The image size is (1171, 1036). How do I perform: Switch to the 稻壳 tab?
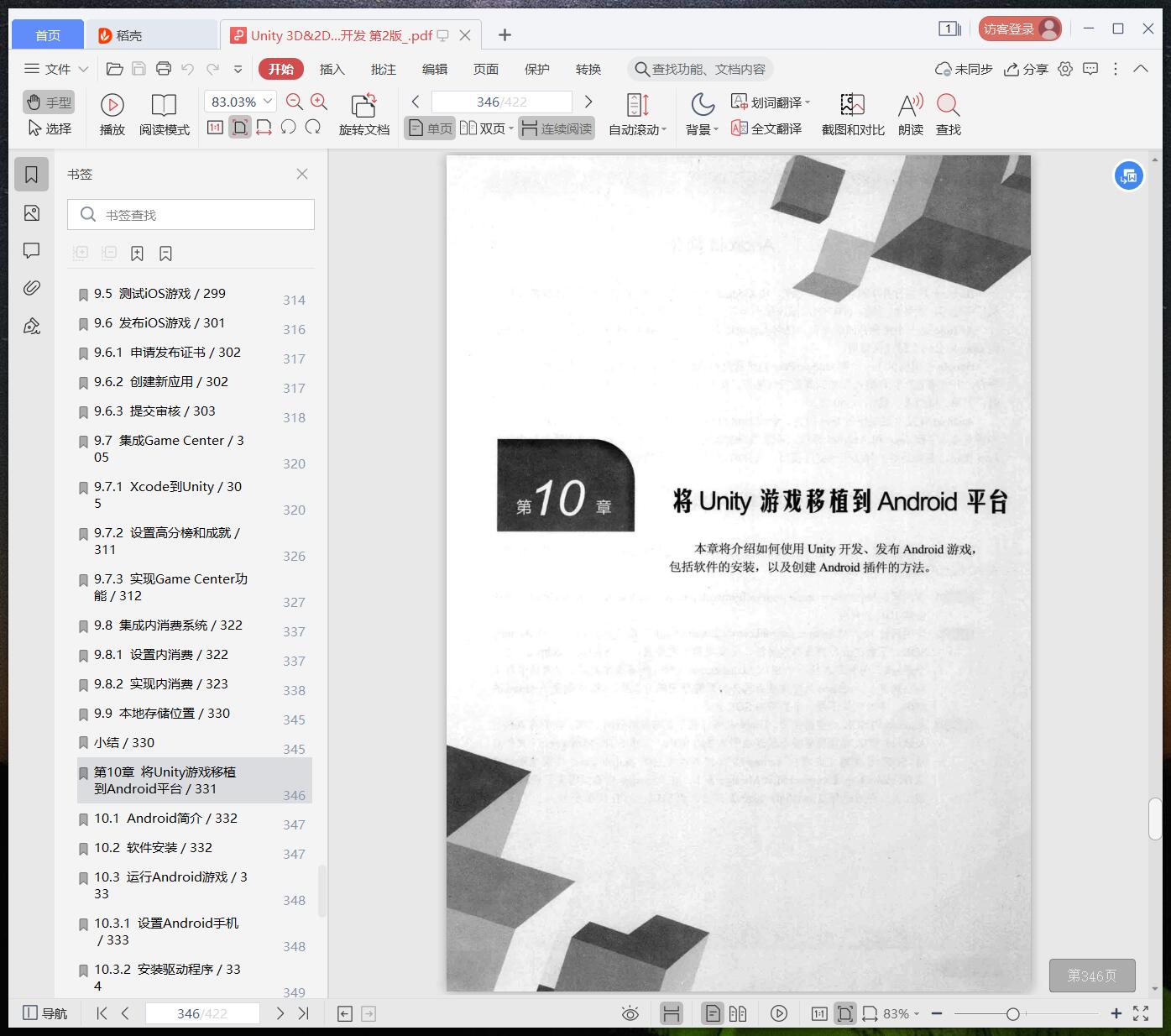(x=151, y=34)
